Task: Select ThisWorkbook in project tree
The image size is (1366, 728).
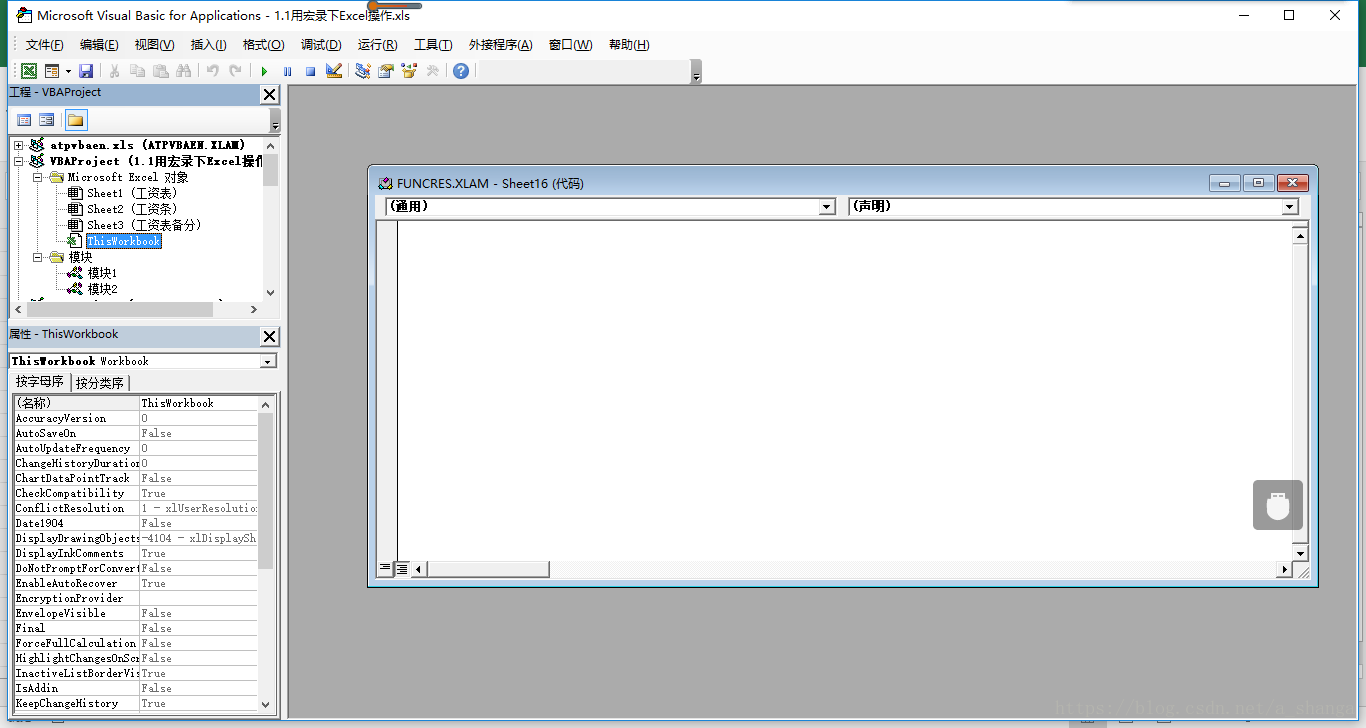Action: [x=124, y=241]
